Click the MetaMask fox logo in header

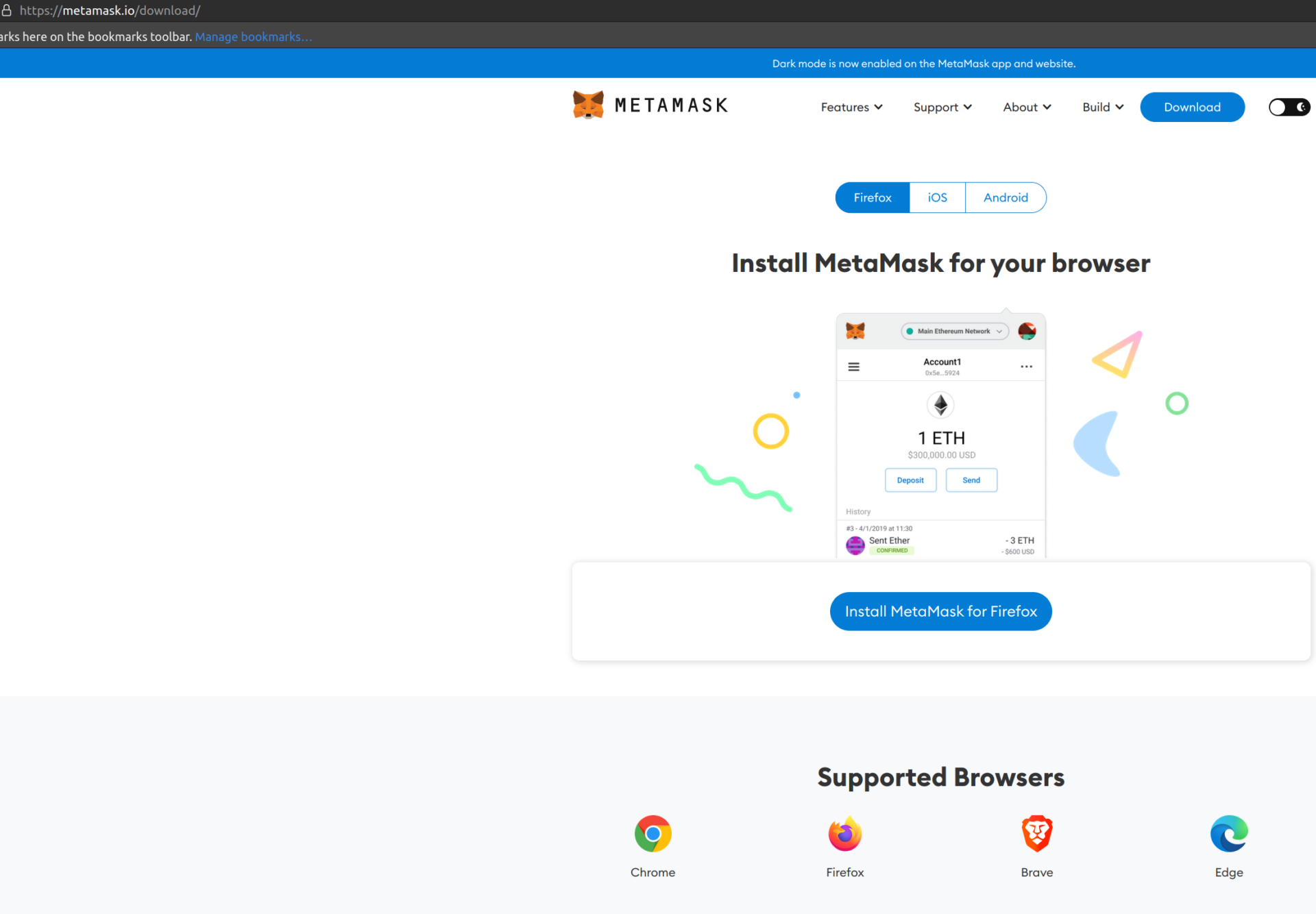point(588,105)
